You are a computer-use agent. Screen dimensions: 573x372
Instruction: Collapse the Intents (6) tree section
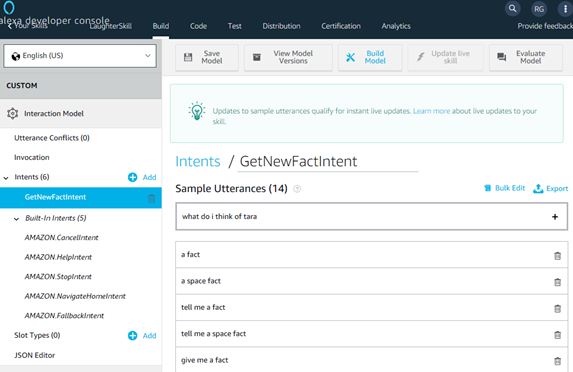point(6,178)
